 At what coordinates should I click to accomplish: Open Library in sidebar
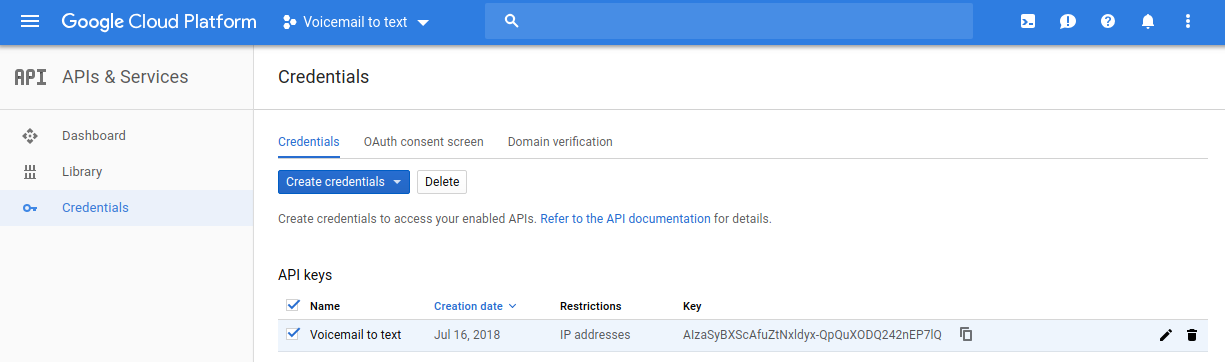82,171
